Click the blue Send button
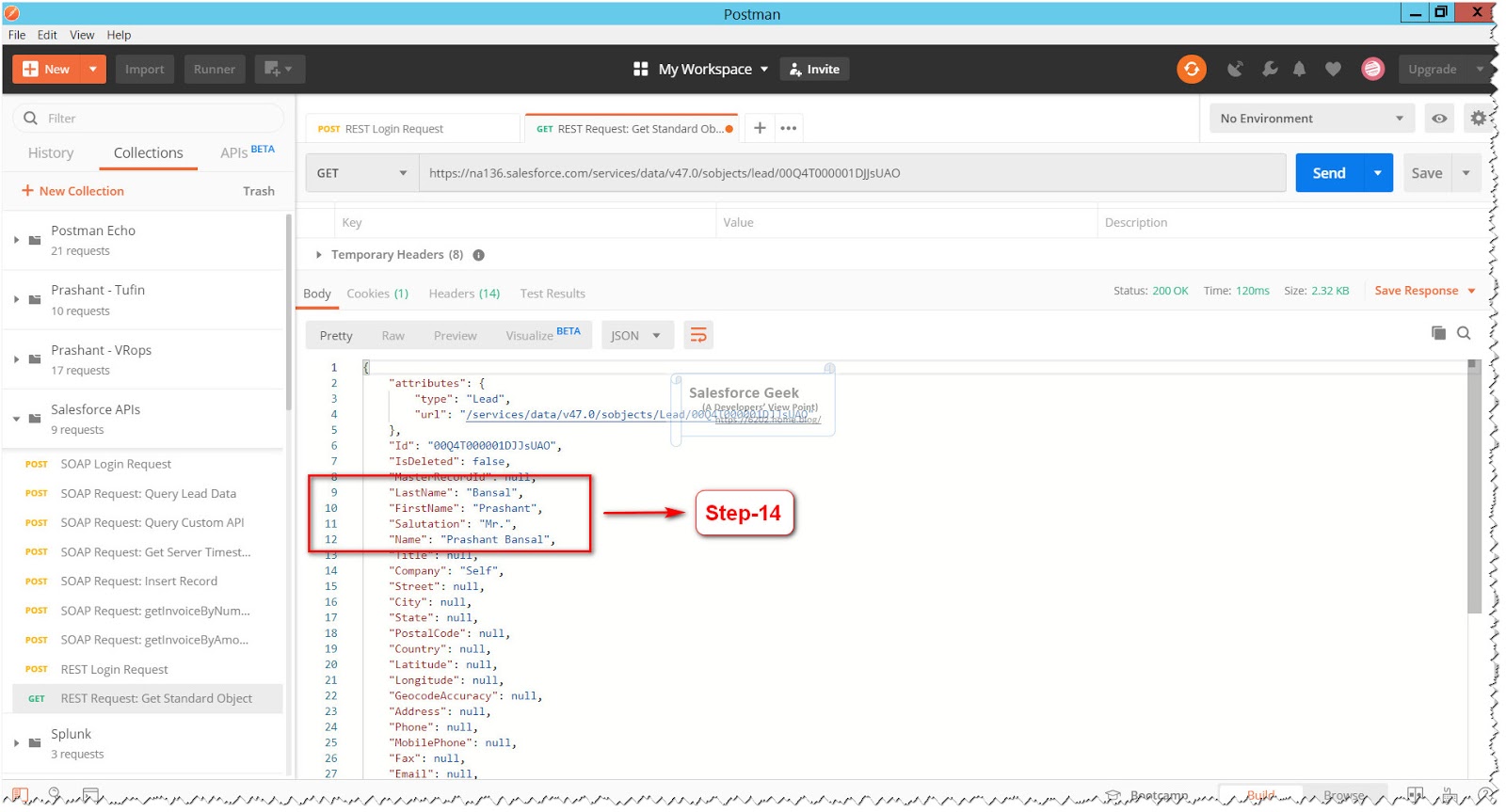This screenshot has width=1506, height=812. [x=1329, y=173]
